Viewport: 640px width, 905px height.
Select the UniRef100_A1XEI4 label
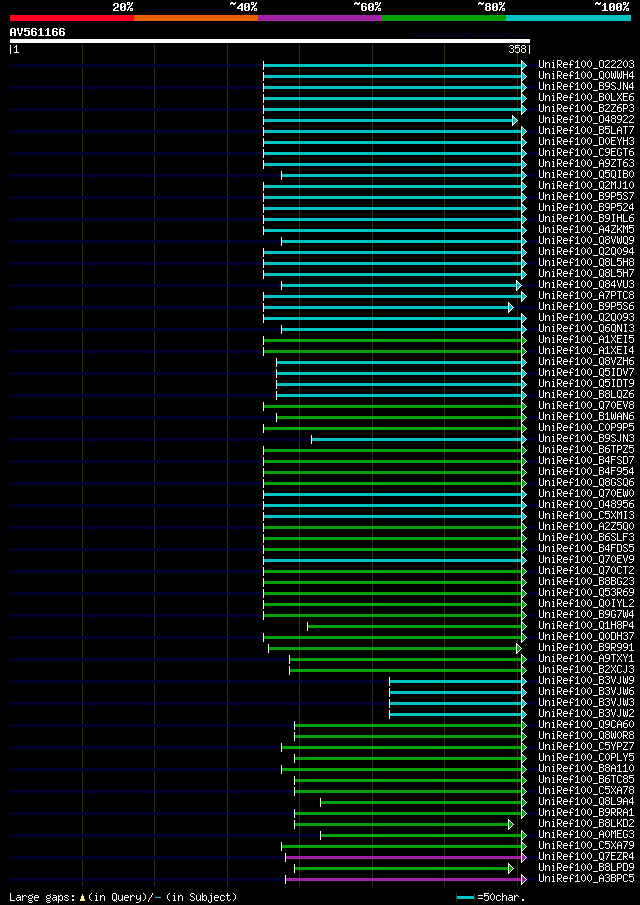pyautogui.click(x=586, y=351)
